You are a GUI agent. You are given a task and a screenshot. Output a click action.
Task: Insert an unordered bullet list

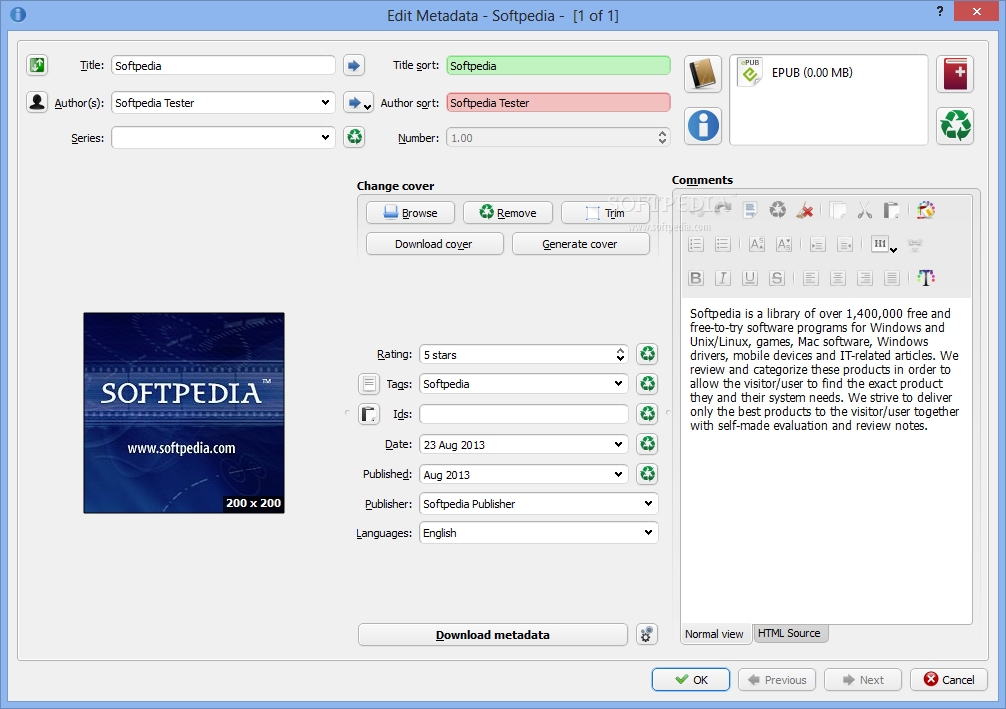(x=723, y=244)
